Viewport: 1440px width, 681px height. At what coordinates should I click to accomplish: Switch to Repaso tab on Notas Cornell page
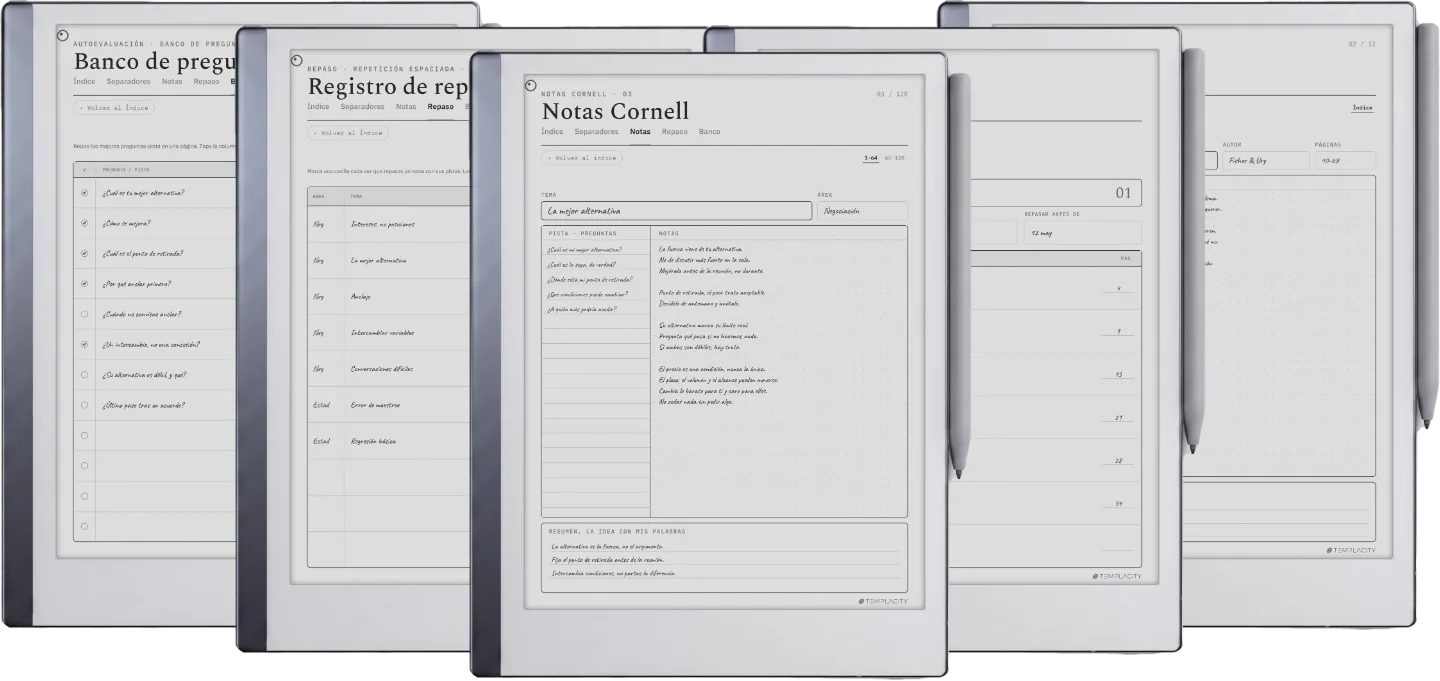pos(674,132)
